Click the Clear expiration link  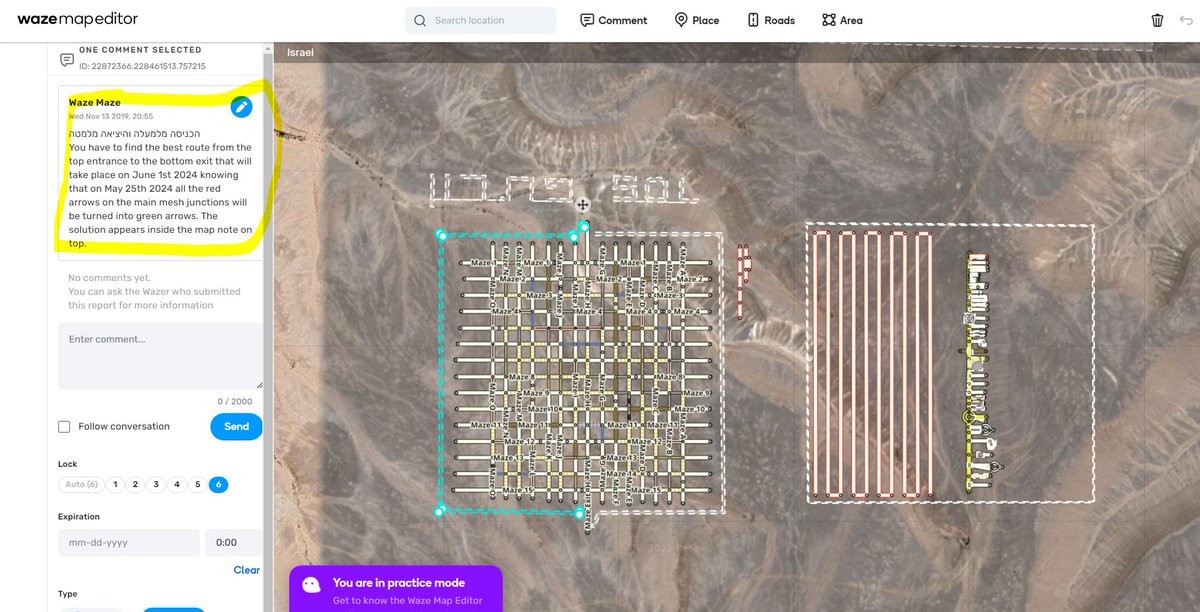(x=247, y=570)
